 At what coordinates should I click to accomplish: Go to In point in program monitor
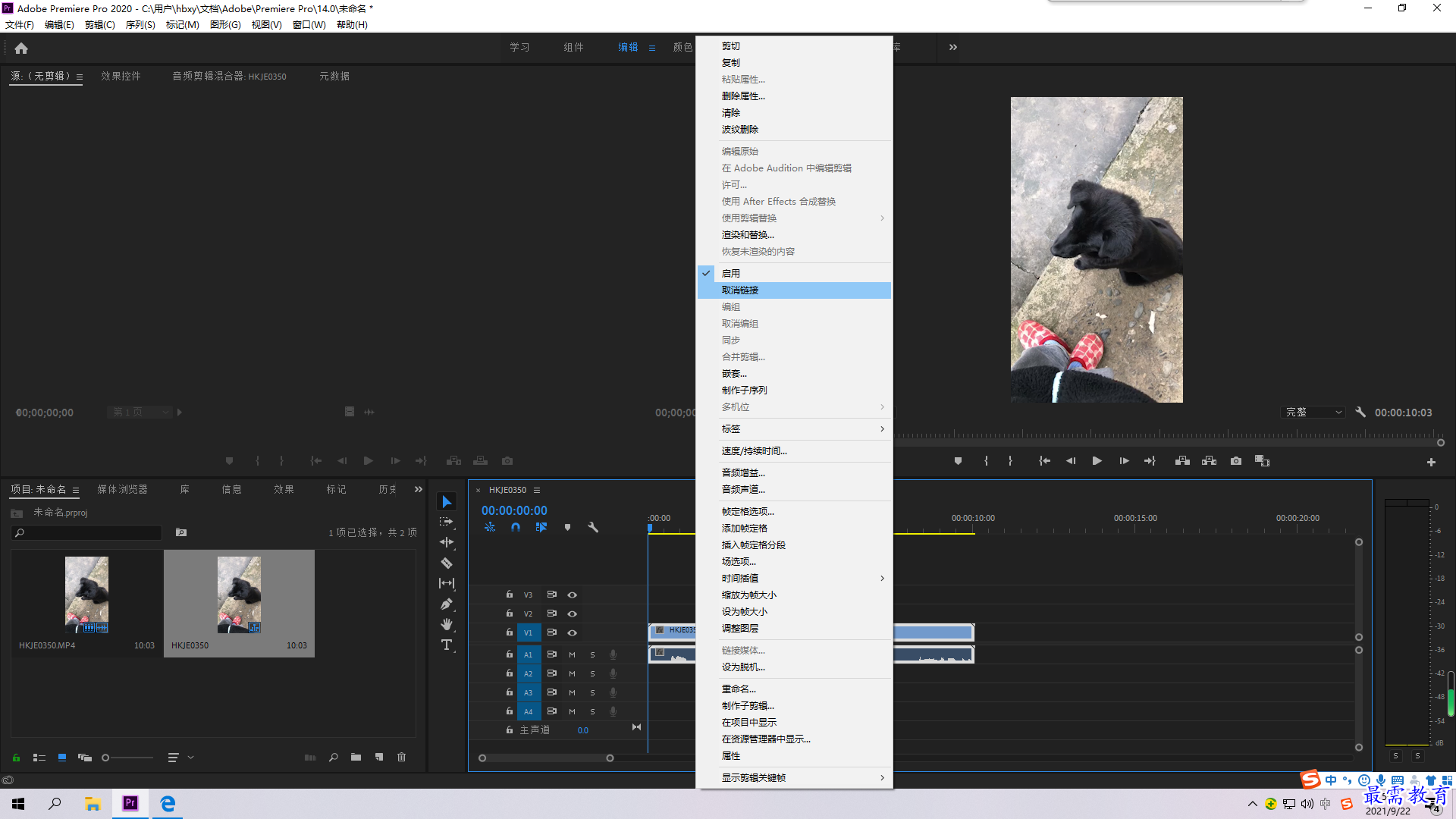pos(1044,461)
